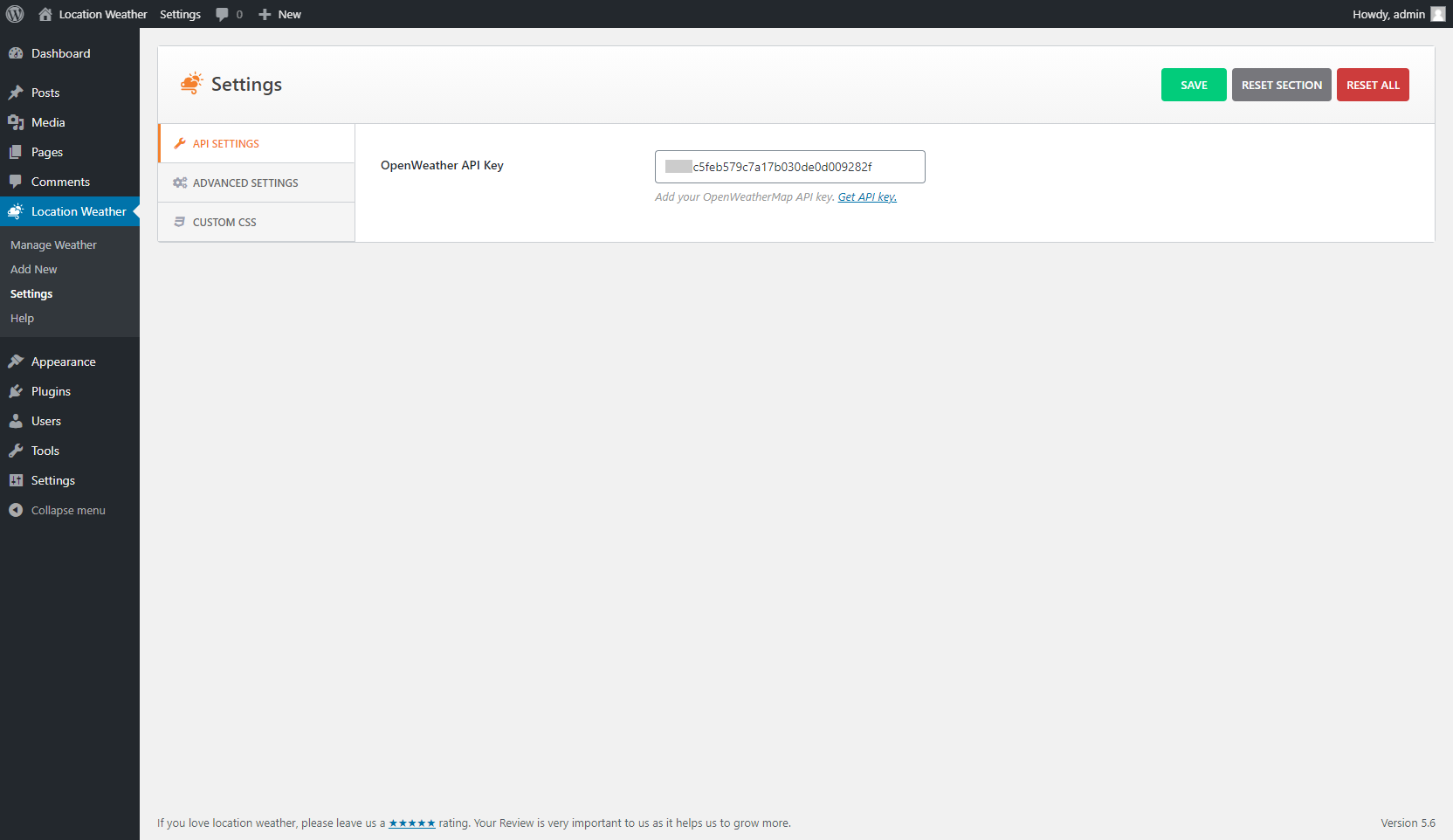Open Help submenu item
The width and height of the screenshot is (1453, 840).
pos(22,319)
